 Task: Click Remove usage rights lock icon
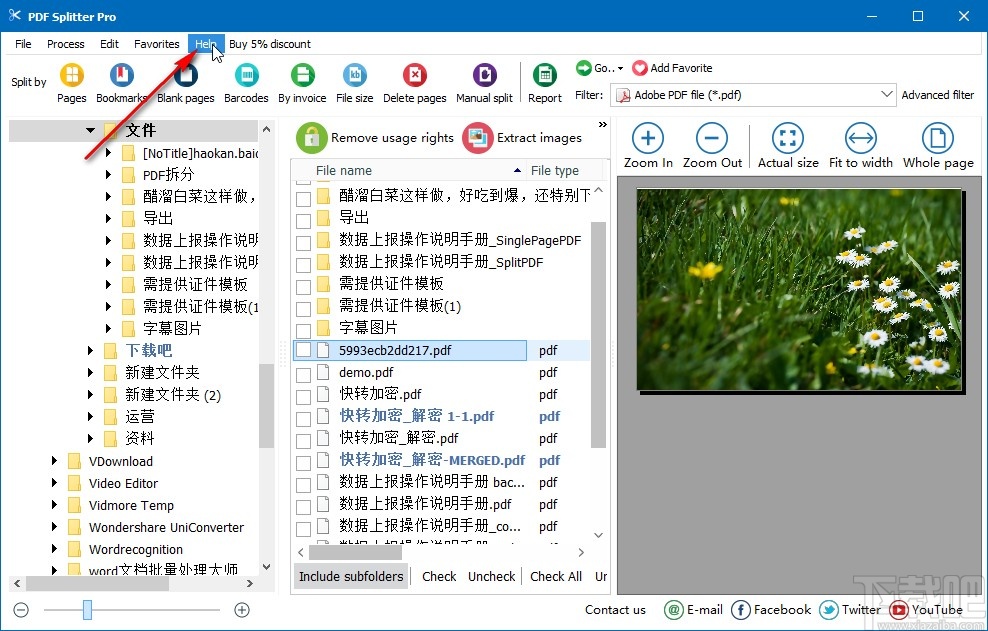click(312, 138)
